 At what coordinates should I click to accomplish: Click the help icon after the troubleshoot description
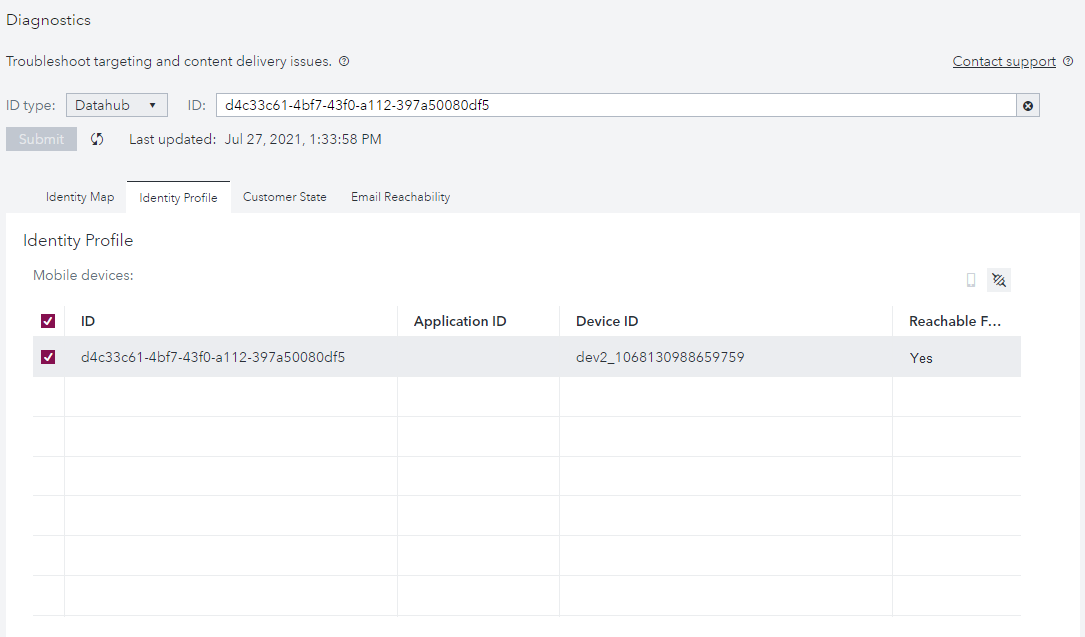343,61
